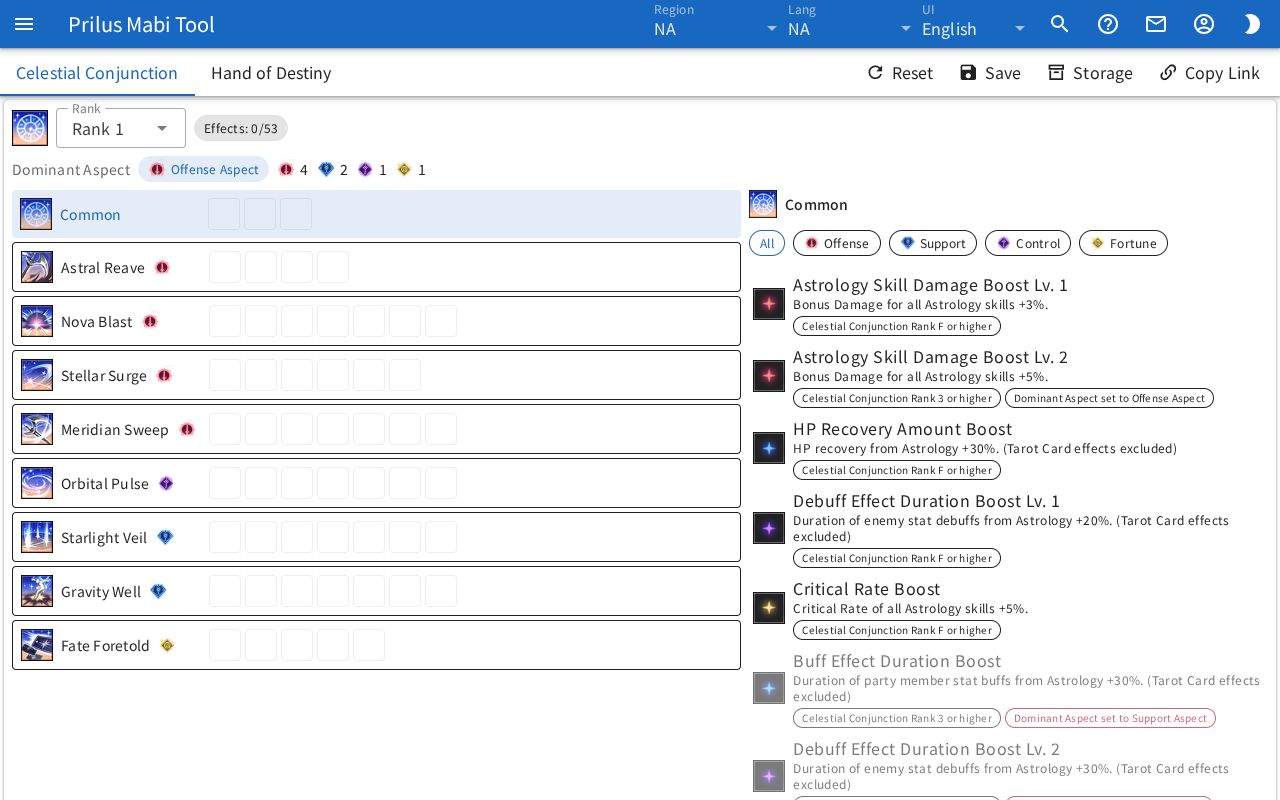Image resolution: width=1280 pixels, height=800 pixels.
Task: Switch to Hand of Destiny tab
Action: [x=271, y=73]
